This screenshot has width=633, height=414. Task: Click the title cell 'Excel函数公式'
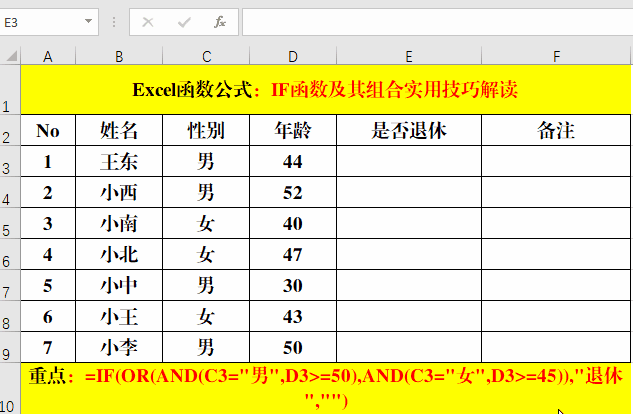(x=325, y=90)
